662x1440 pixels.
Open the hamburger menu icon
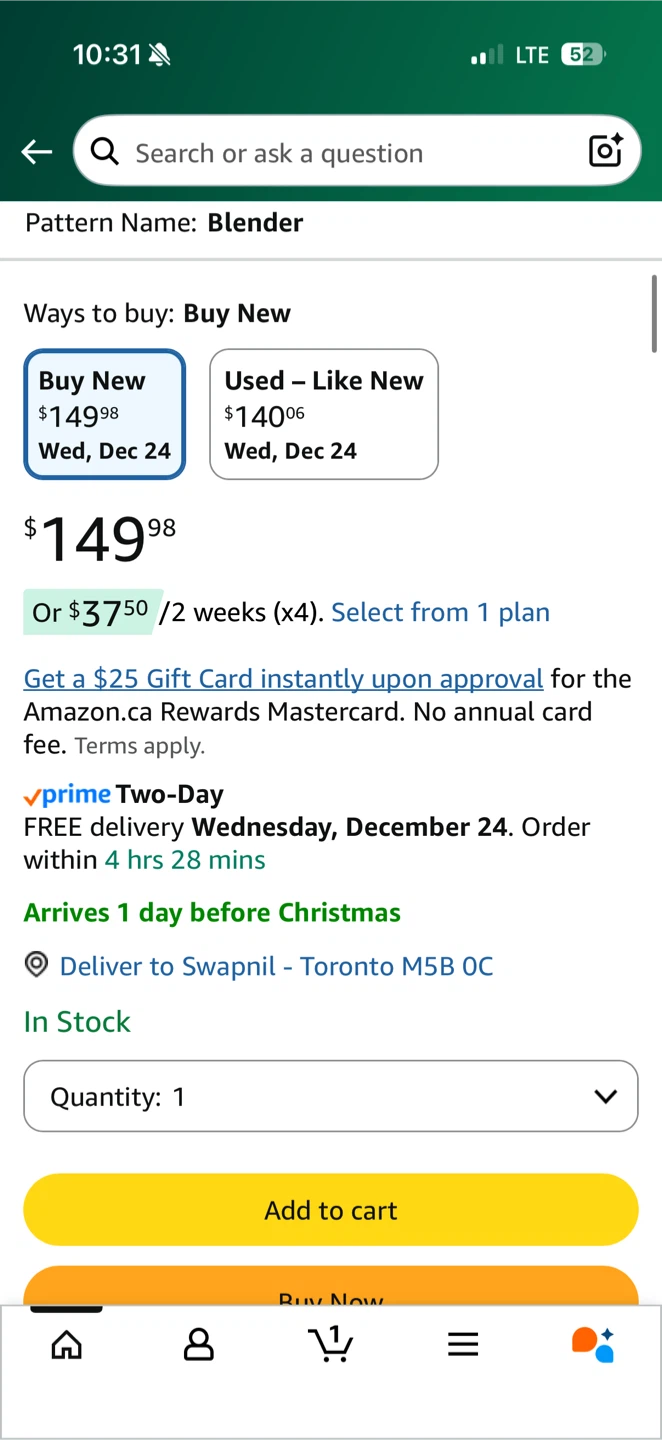[x=463, y=1345]
